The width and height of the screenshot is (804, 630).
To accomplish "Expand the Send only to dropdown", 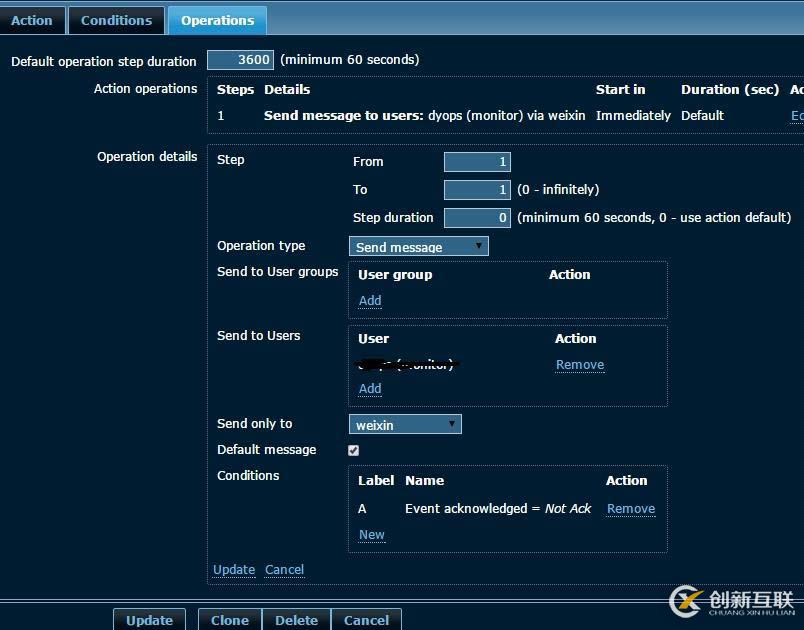I will pyautogui.click(x=405, y=425).
